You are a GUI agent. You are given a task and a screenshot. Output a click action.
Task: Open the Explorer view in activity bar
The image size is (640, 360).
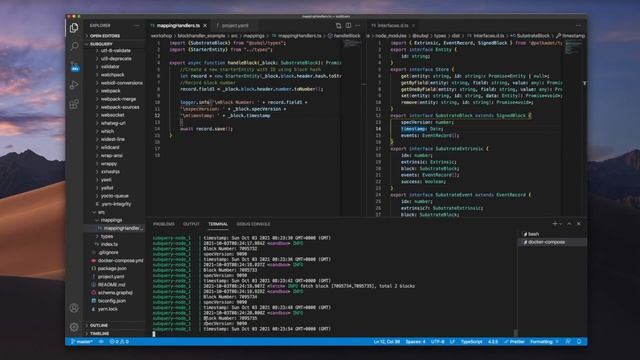(x=74, y=28)
